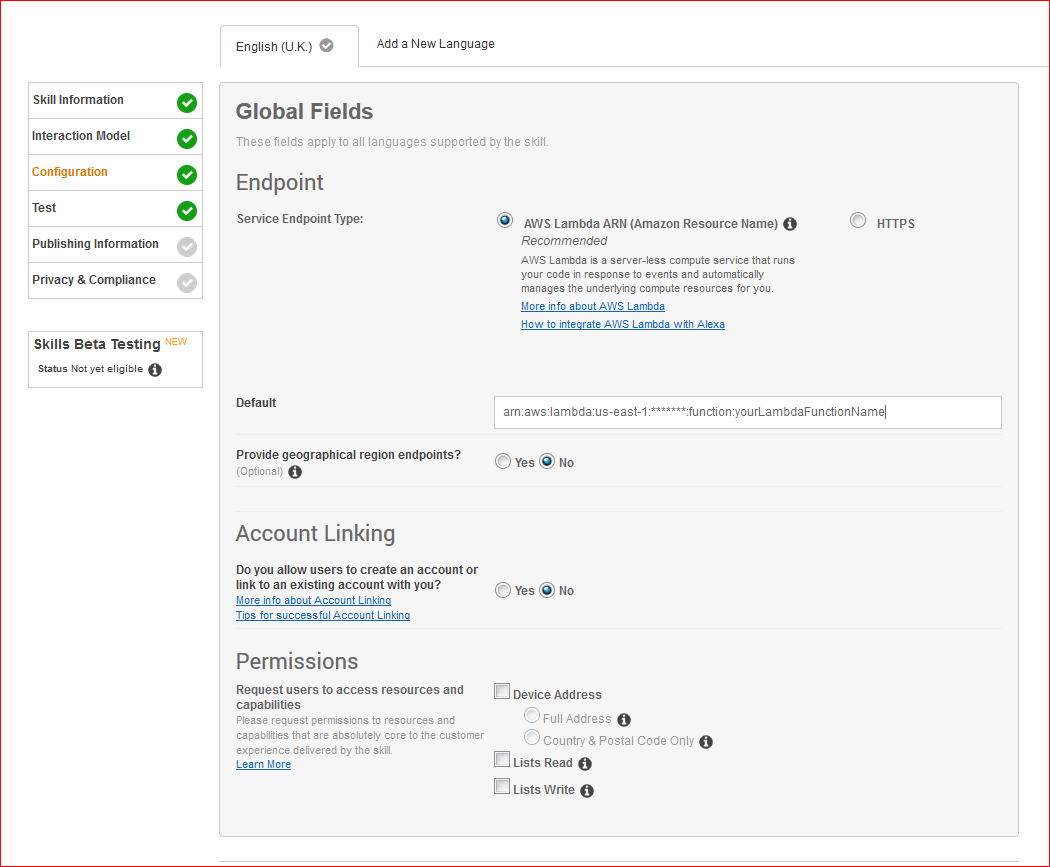
Task: Enable the Device Address permission checkbox
Action: [502, 691]
